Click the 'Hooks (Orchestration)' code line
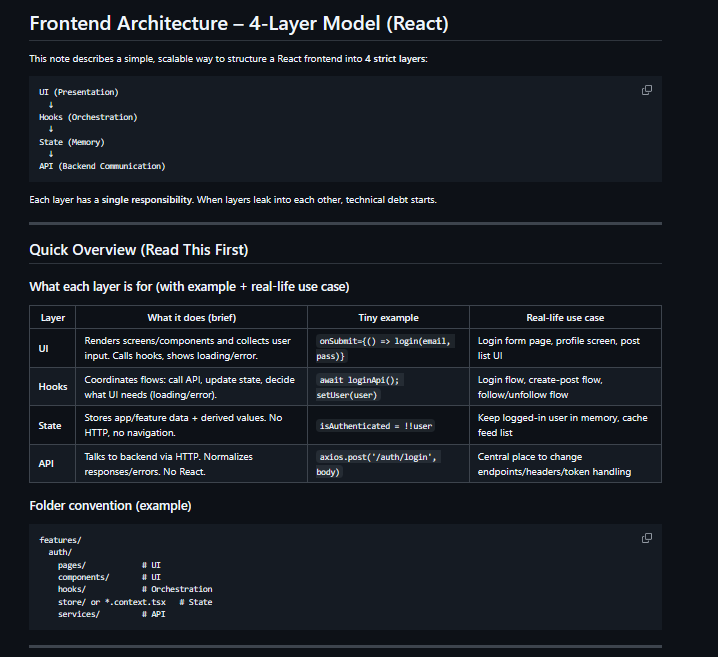Screen dimensions: 718x657 click(88, 117)
